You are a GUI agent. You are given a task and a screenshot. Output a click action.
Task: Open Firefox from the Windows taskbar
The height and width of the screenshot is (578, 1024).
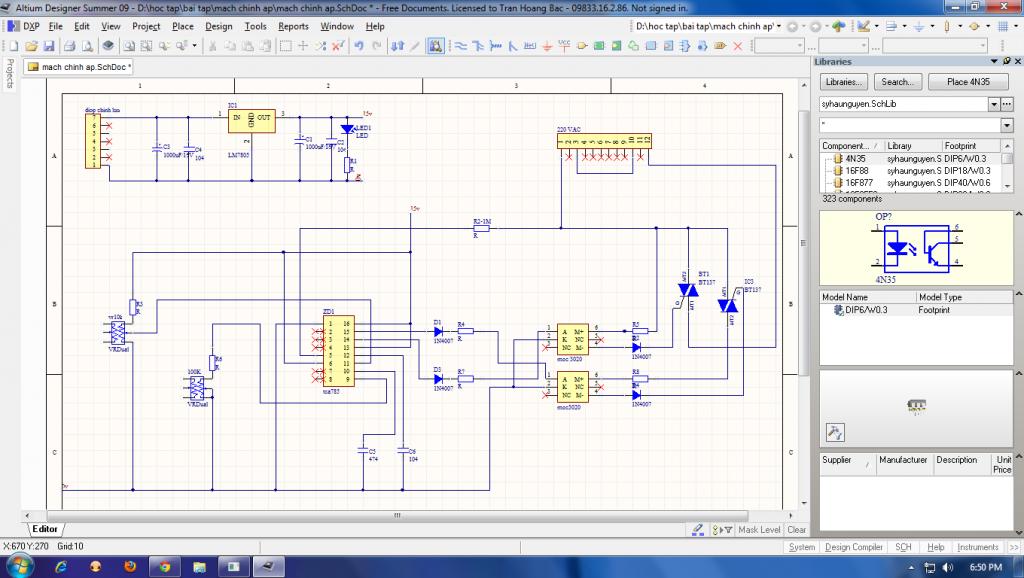click(x=129, y=566)
